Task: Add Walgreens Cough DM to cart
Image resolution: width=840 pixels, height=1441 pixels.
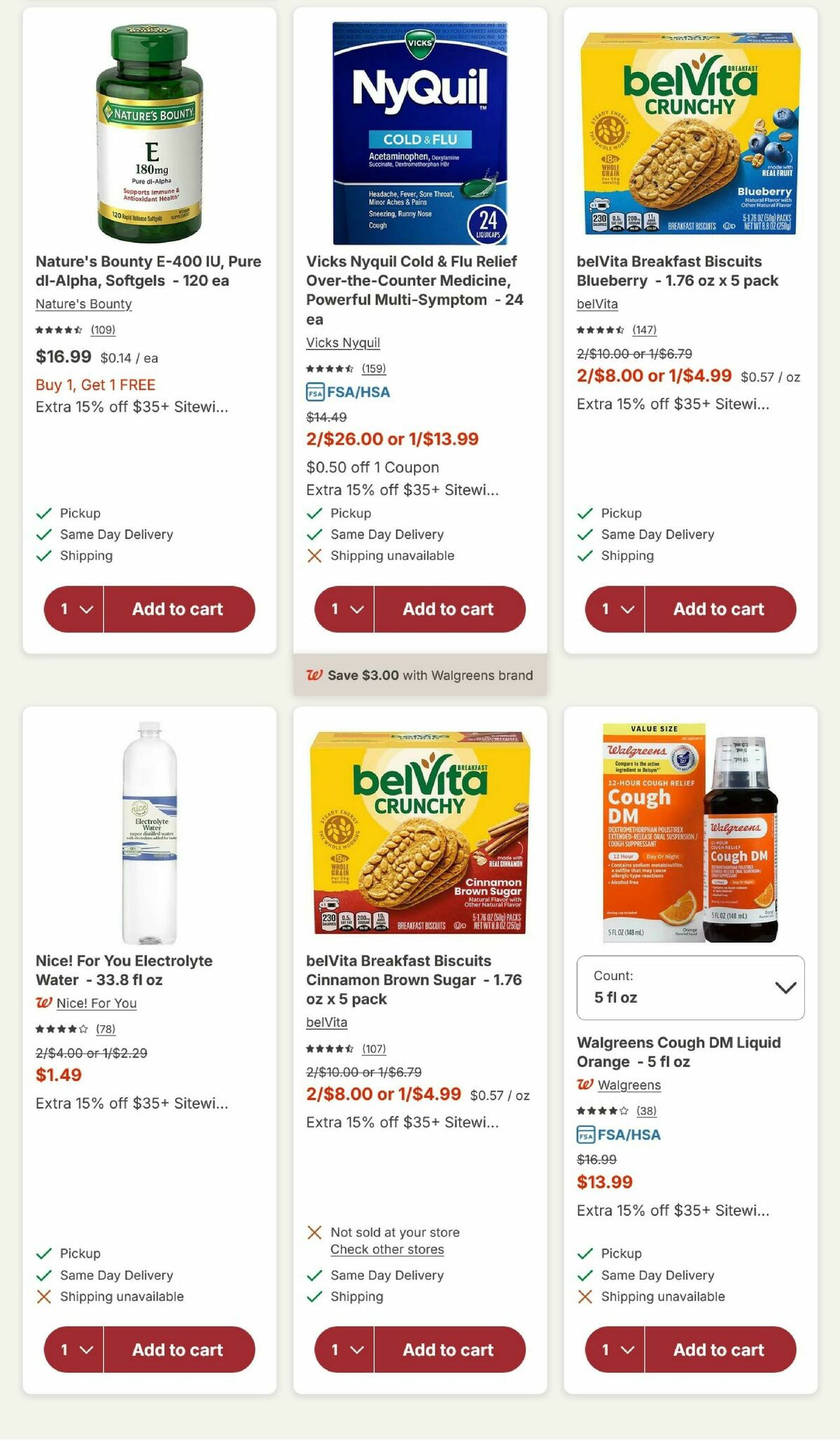Action: coord(720,1350)
